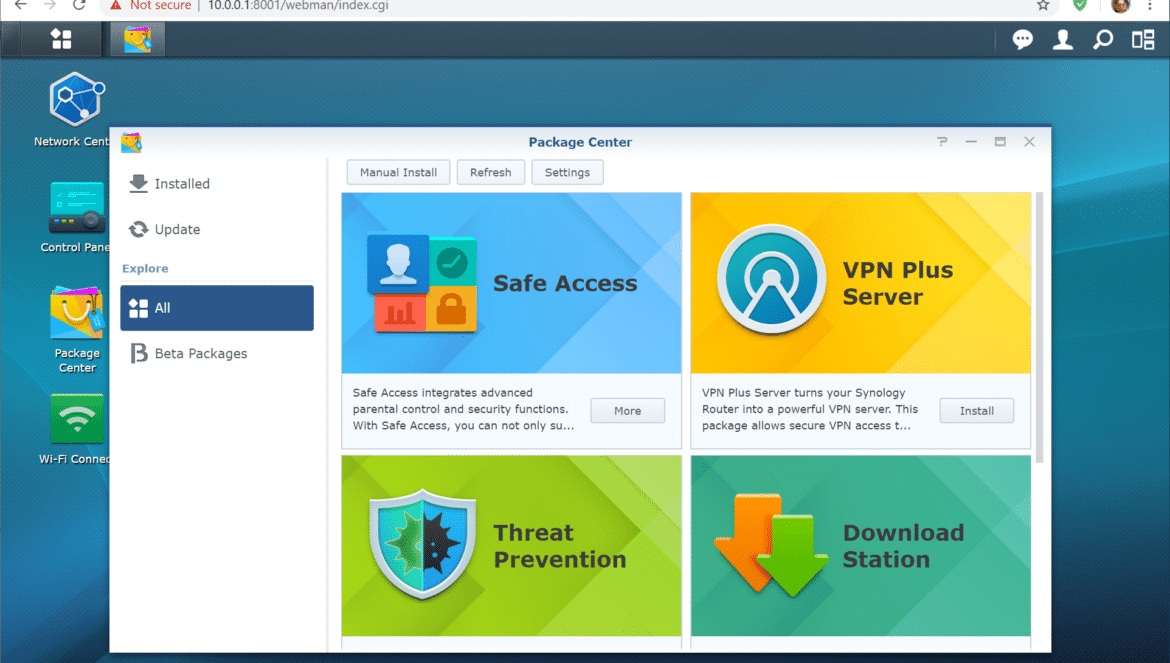Viewport: 1170px width, 663px height.
Task: Click More button for Safe Access
Action: pyautogui.click(x=628, y=411)
